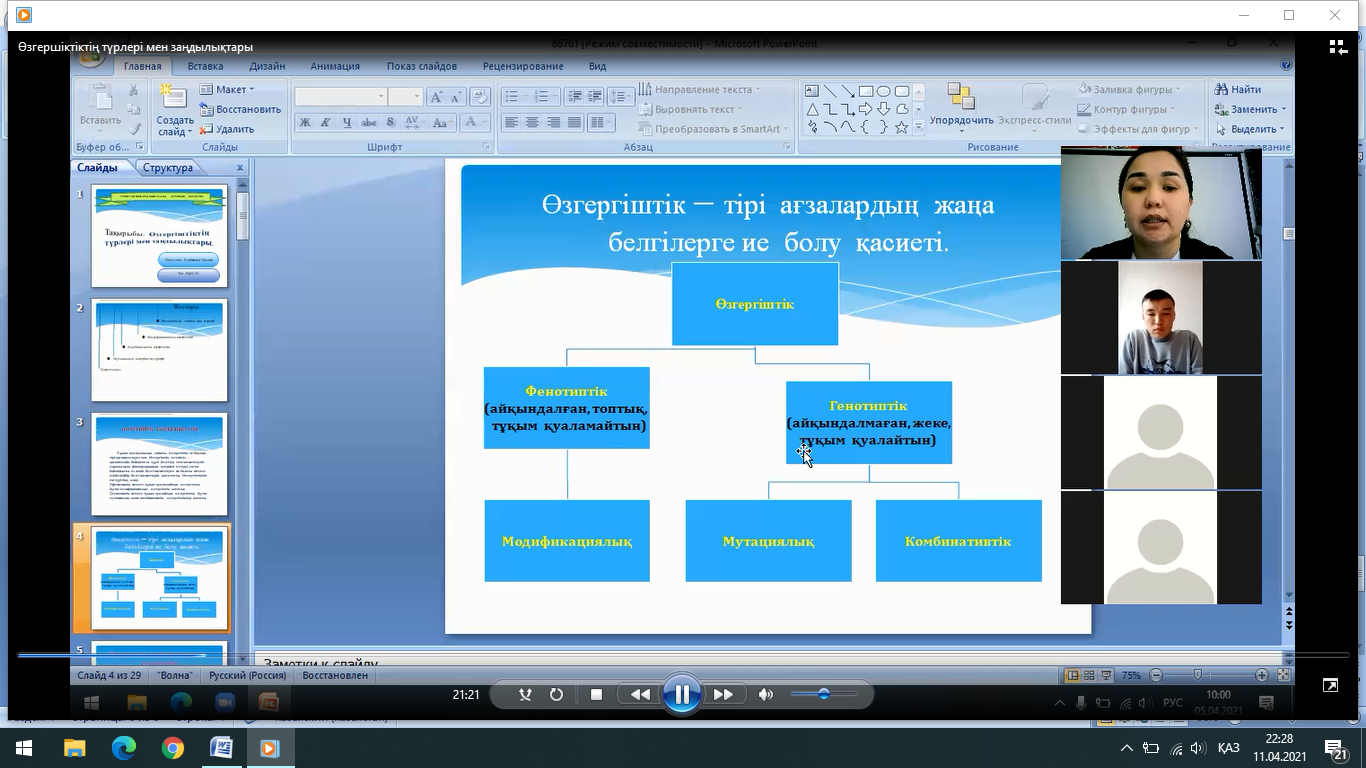1366x768 pixels.
Task: Justify text in the paragraph group
Action: click(574, 123)
